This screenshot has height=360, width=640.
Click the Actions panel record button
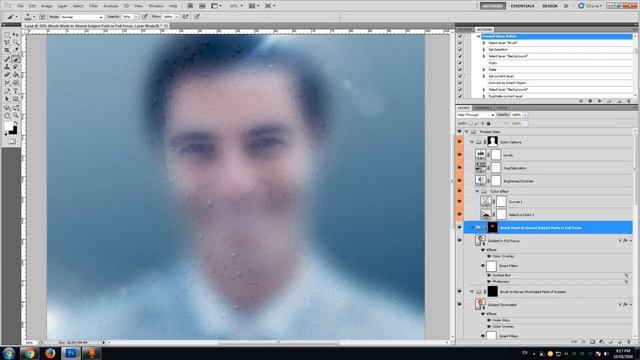click(590, 101)
